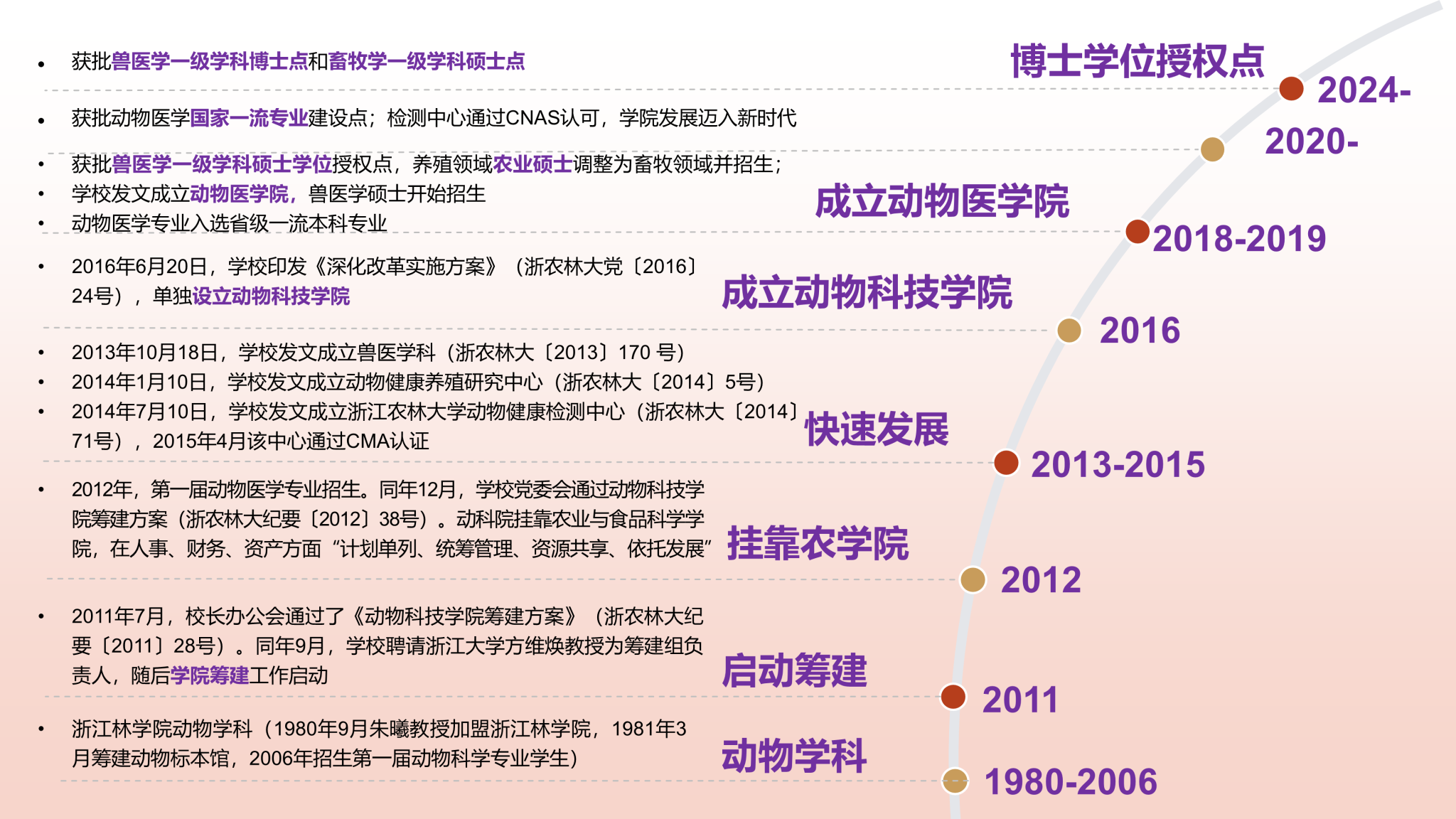Click purple text 国家一流专业

pos(249,118)
